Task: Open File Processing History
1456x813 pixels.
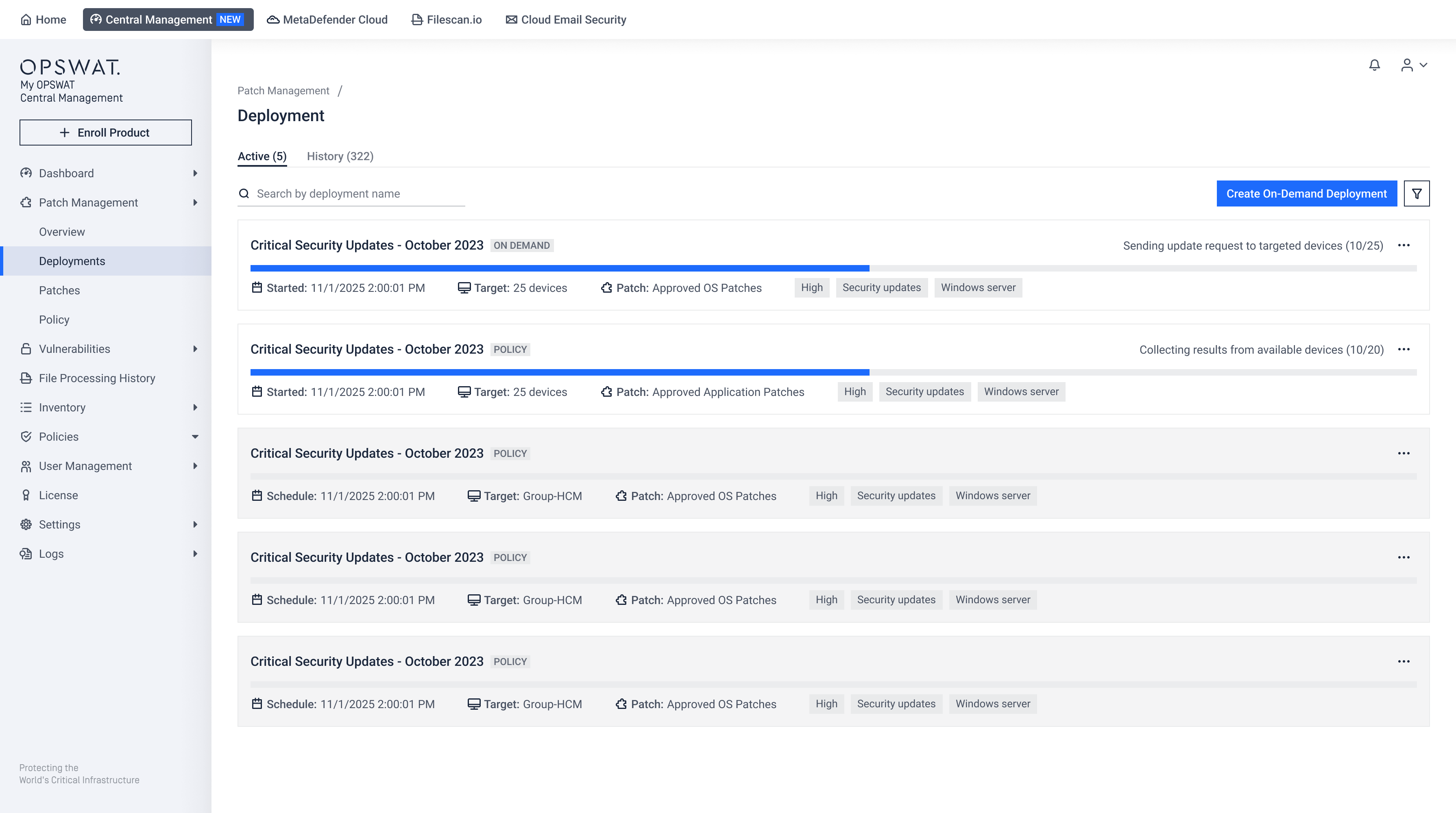Action: click(x=97, y=378)
